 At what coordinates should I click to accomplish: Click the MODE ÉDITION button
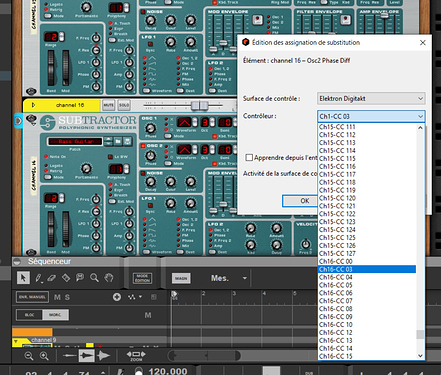click(x=142, y=278)
